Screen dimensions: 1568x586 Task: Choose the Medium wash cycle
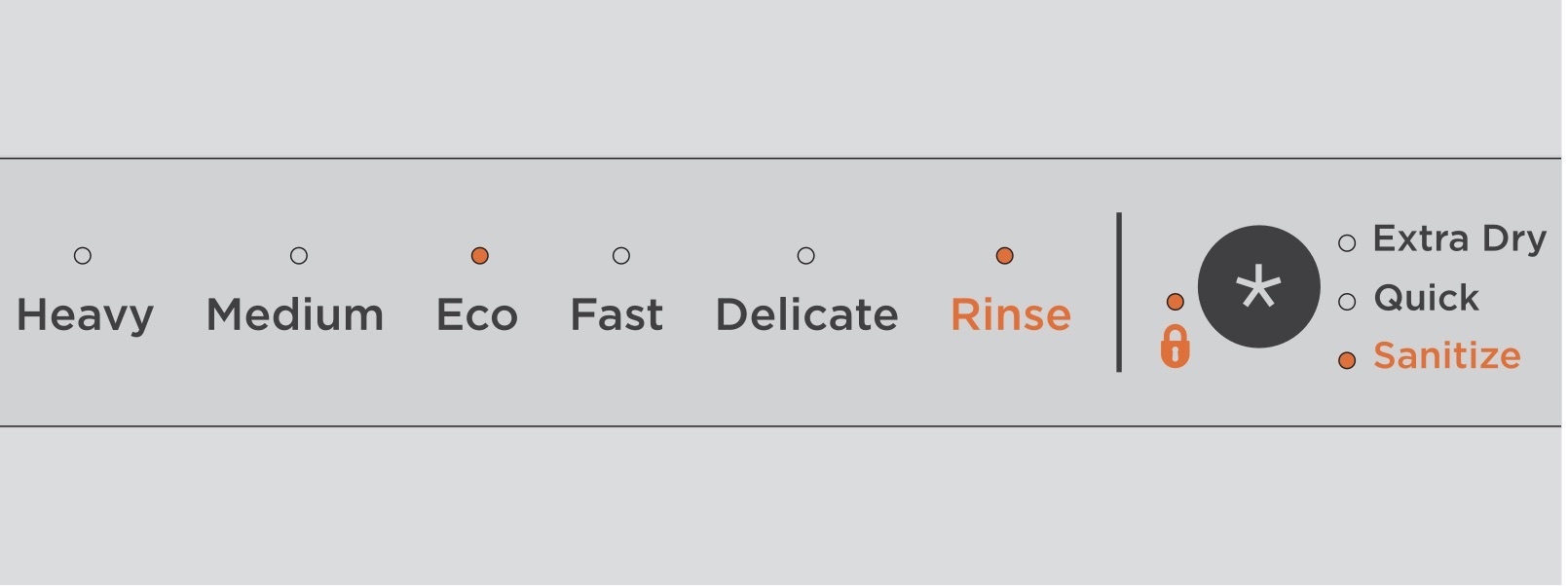pos(295,315)
